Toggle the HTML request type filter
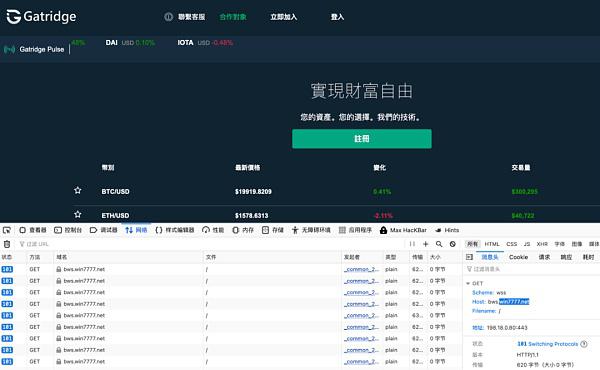The height and width of the screenshot is (370, 600). (492, 244)
